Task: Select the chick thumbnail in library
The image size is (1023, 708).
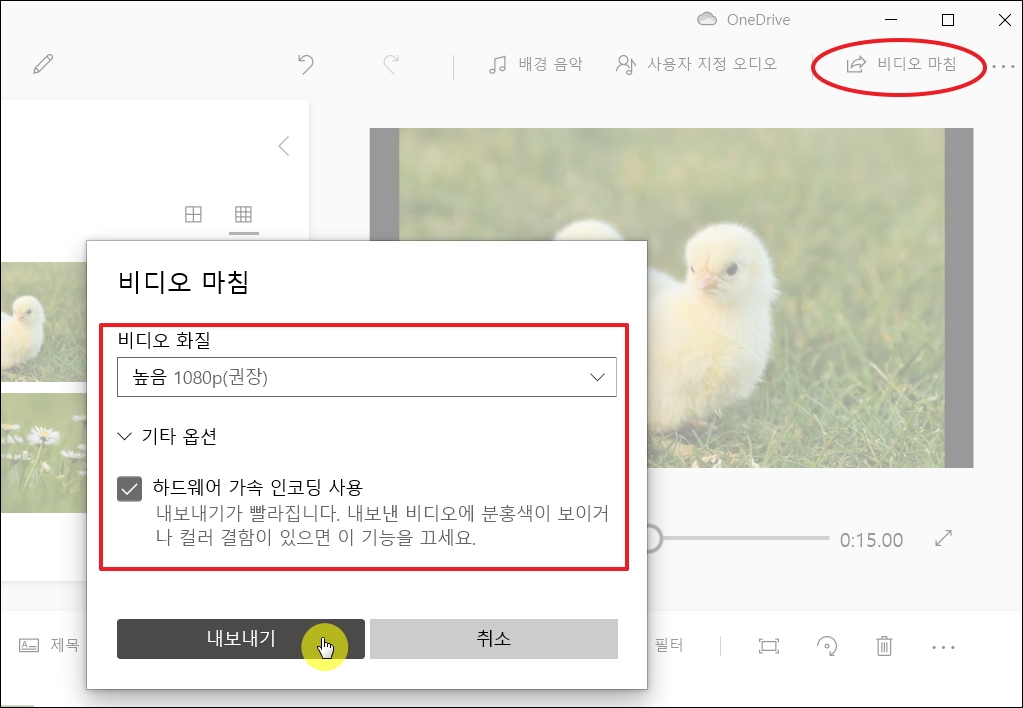Action: pos(44,322)
